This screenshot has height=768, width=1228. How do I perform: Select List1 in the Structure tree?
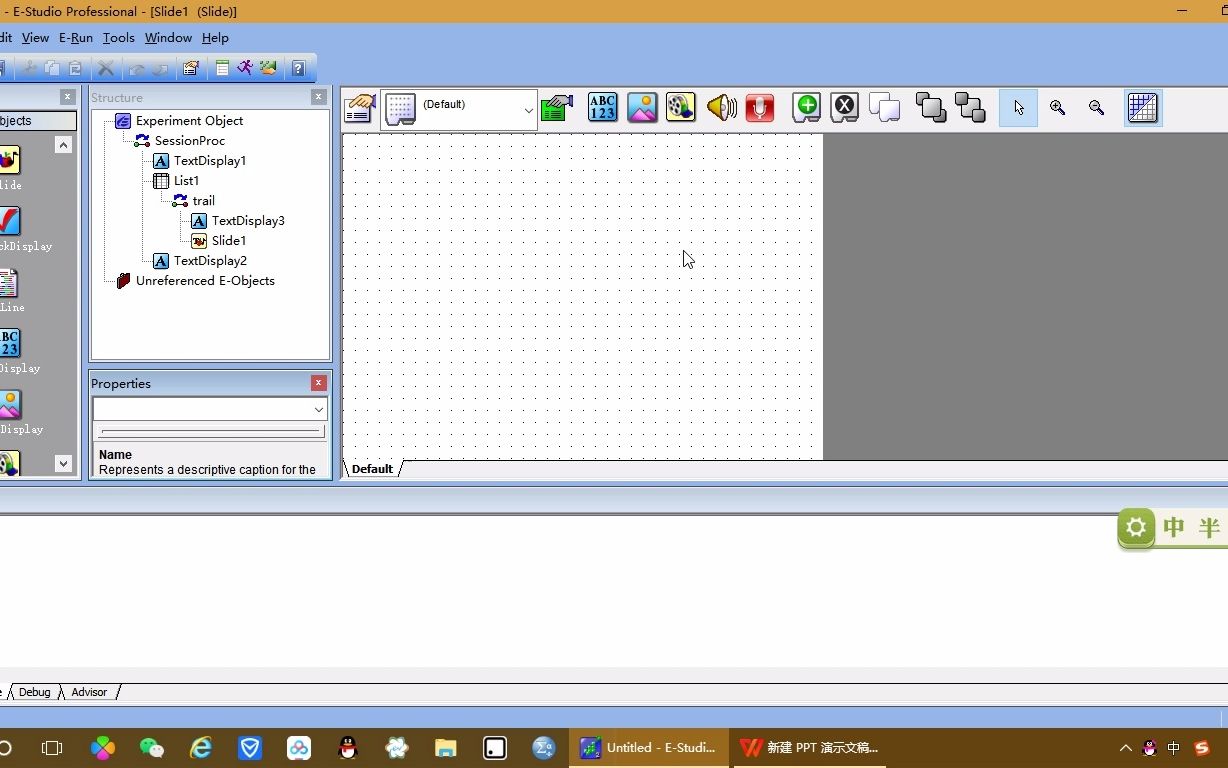click(x=186, y=180)
